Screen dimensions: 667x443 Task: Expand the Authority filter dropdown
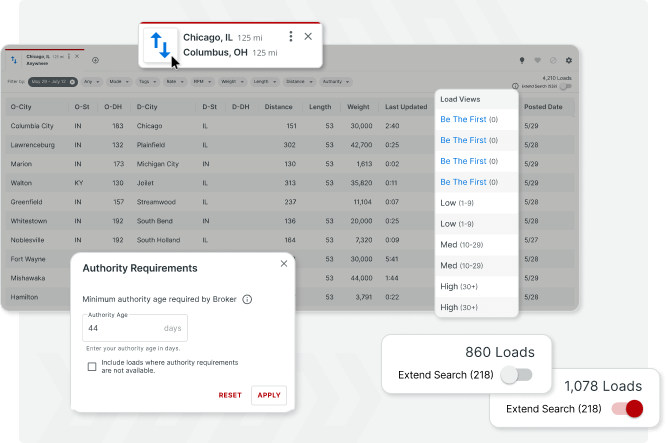(334, 81)
